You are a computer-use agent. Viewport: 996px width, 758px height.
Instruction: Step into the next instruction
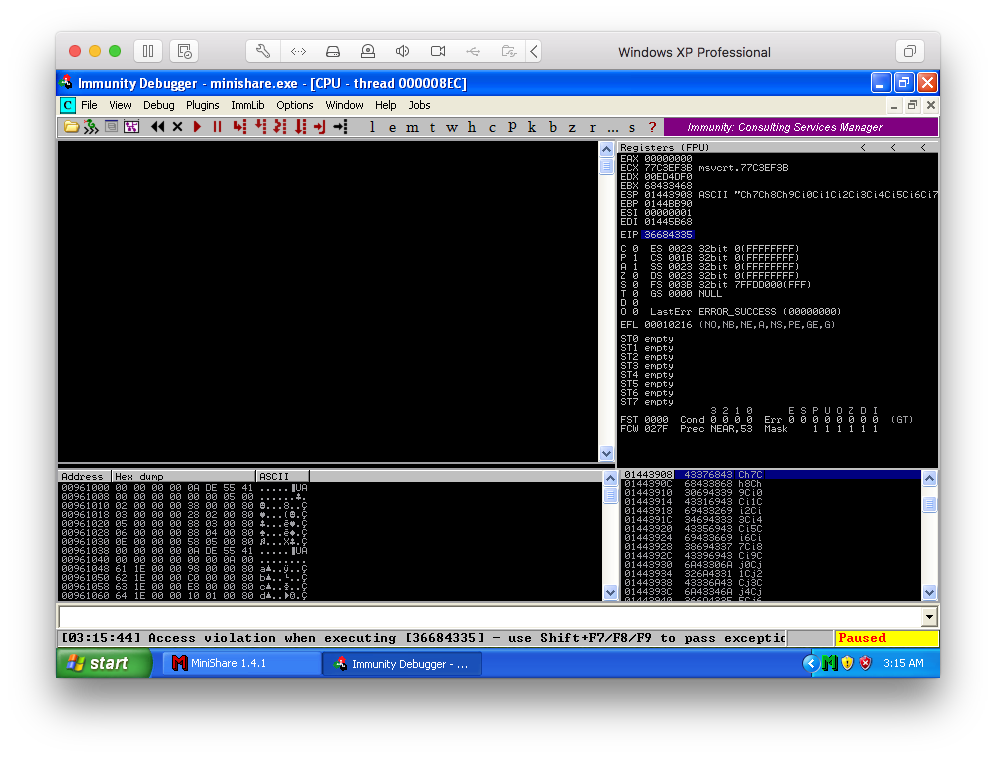(241, 127)
